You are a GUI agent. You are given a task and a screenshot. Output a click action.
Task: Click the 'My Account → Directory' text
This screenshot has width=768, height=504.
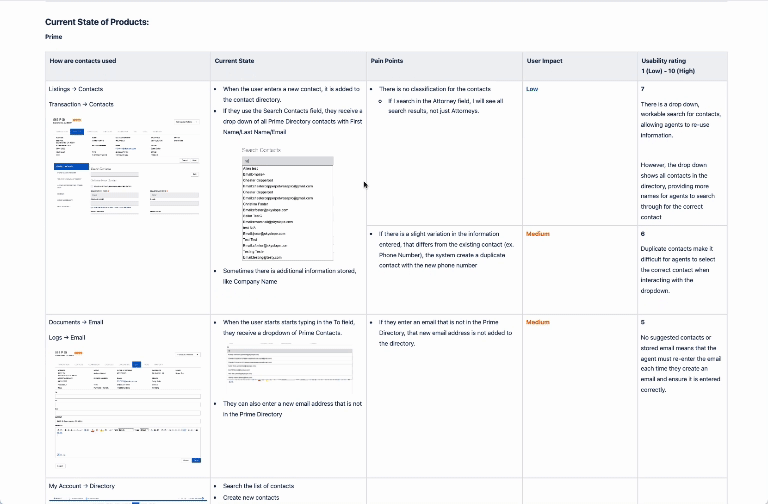click(x=82, y=486)
